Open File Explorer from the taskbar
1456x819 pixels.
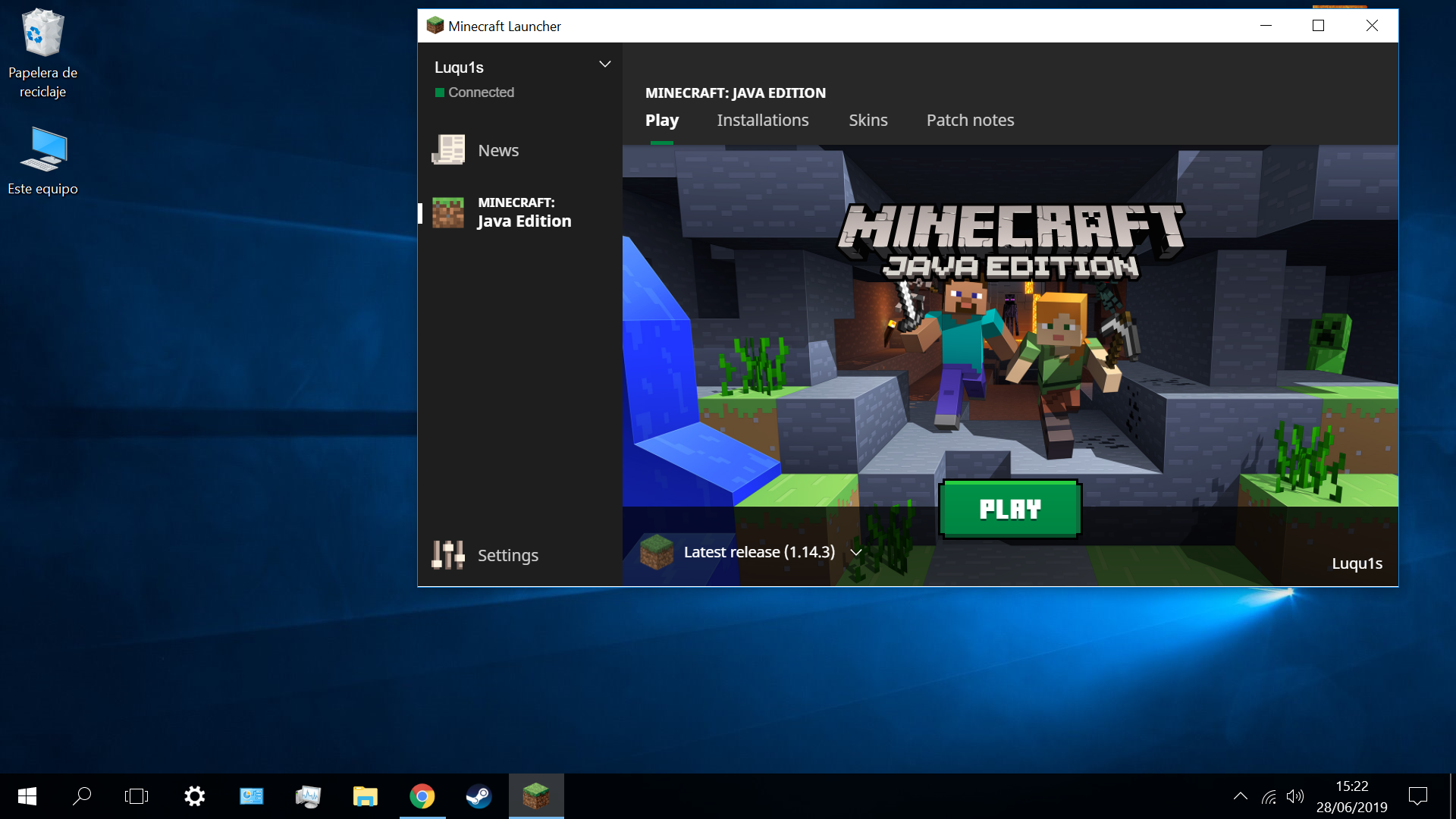coord(366,796)
